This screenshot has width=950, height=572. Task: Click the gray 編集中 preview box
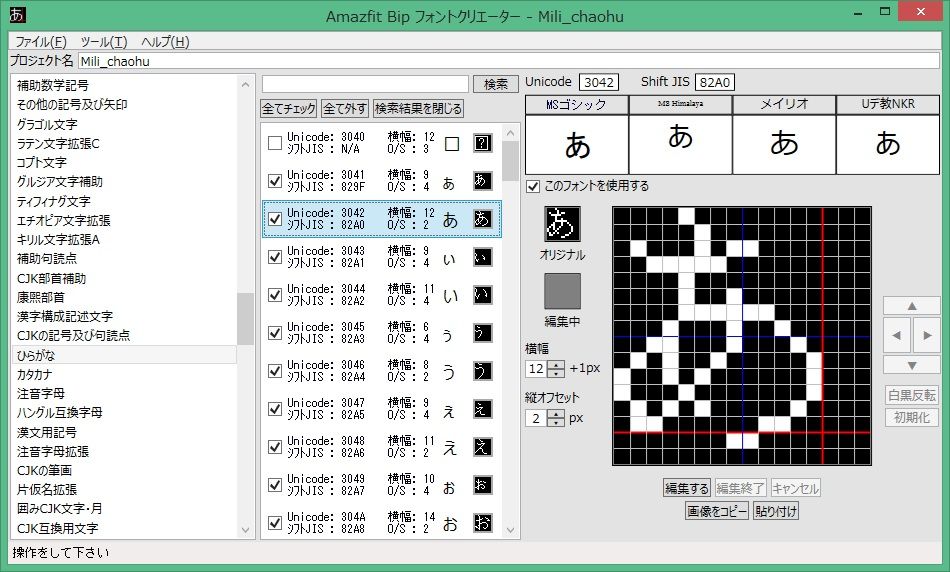click(x=562, y=291)
